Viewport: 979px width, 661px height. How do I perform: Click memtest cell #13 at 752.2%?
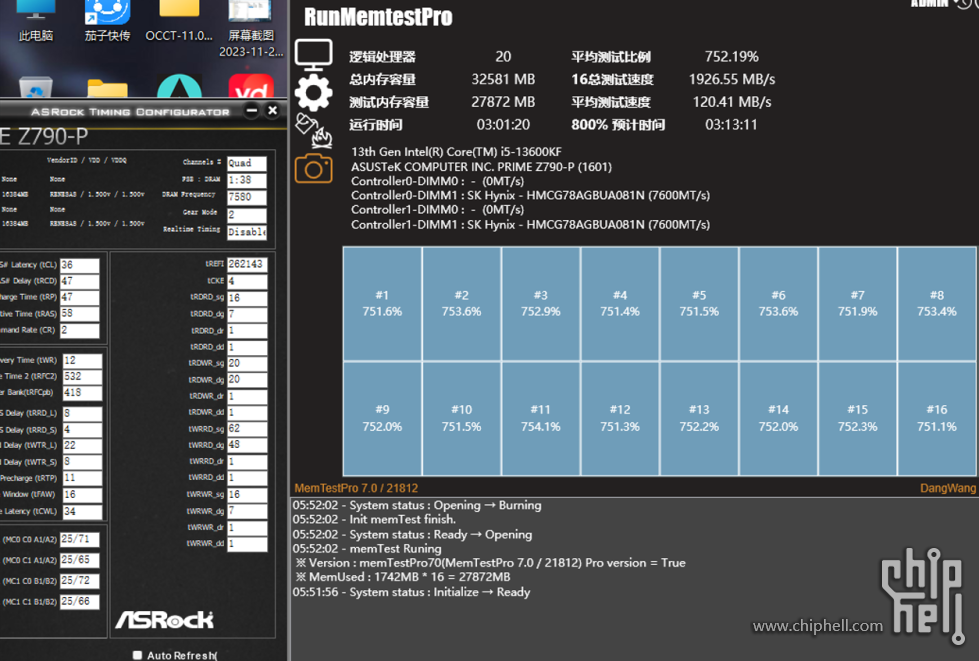(x=699, y=418)
